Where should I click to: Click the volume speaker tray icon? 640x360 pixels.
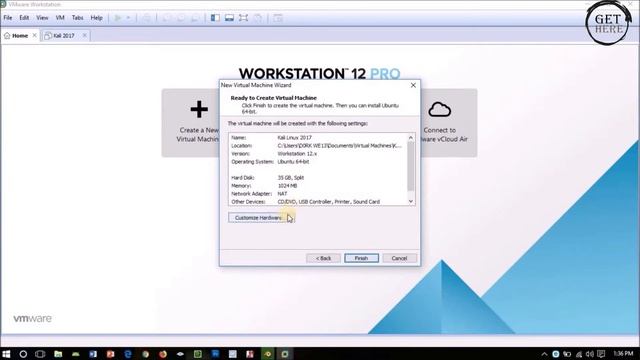(590, 354)
